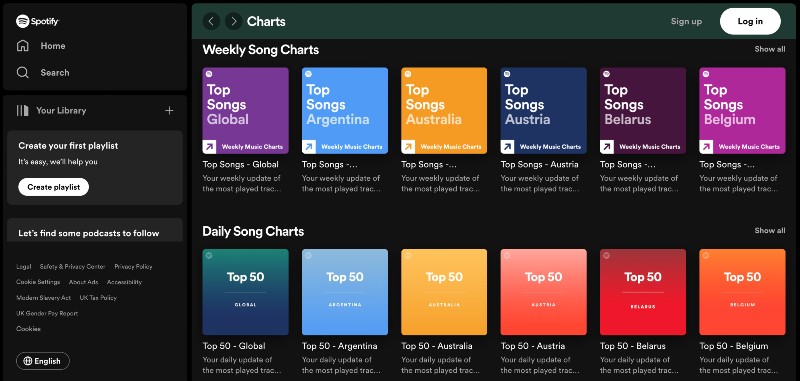This screenshot has height=381, width=800.
Task: Click the plus icon to create playlist
Action: [x=169, y=110]
